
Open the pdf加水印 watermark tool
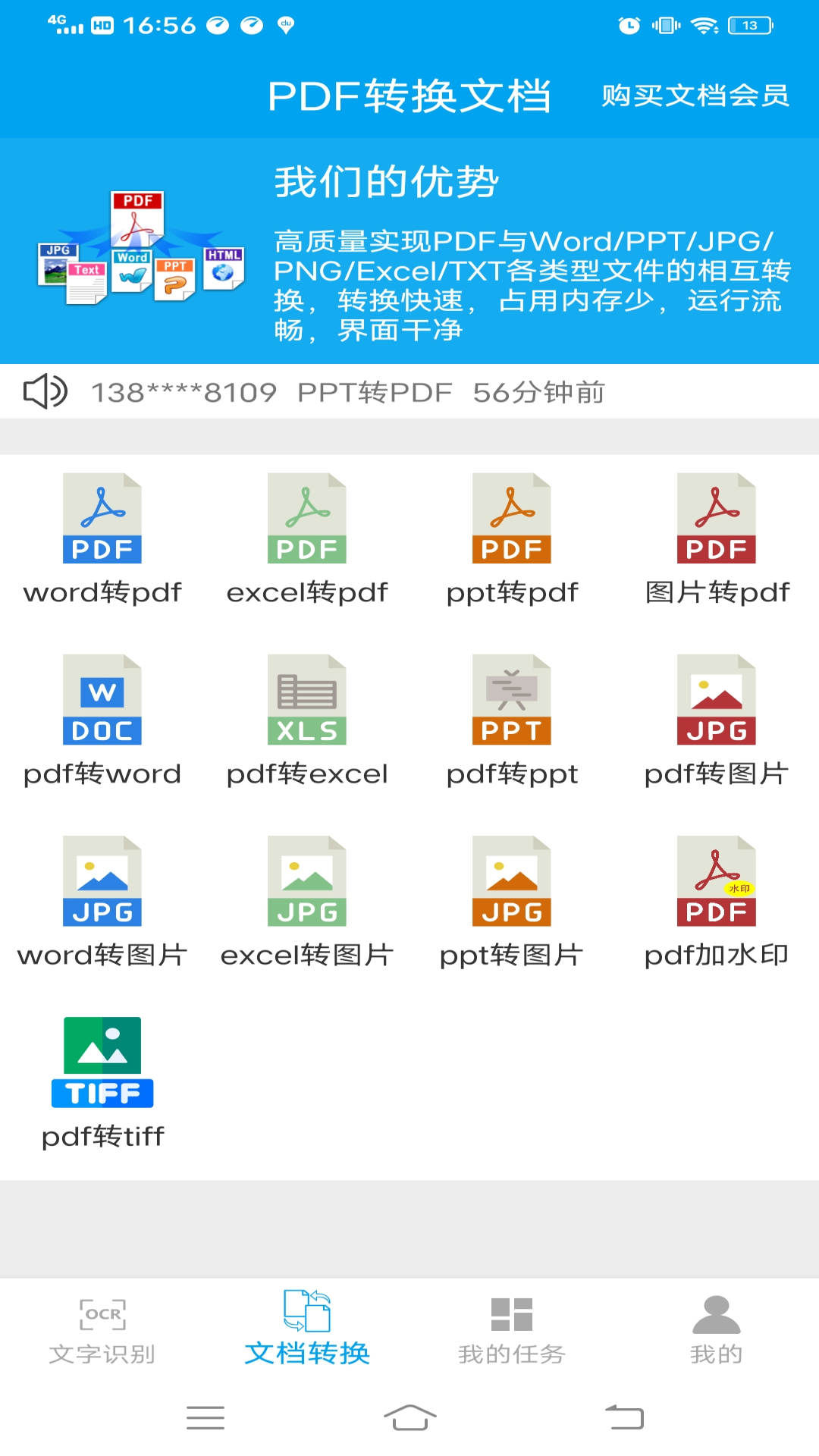pos(717,881)
